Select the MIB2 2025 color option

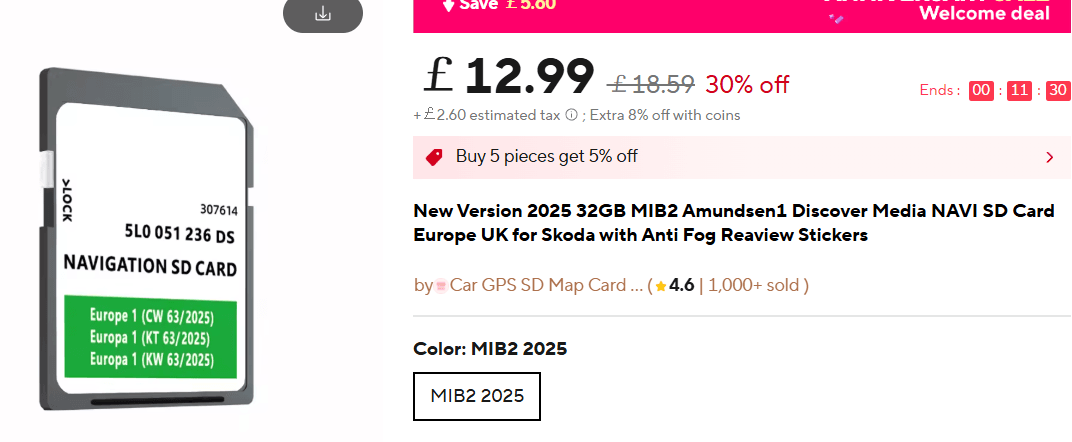point(477,396)
